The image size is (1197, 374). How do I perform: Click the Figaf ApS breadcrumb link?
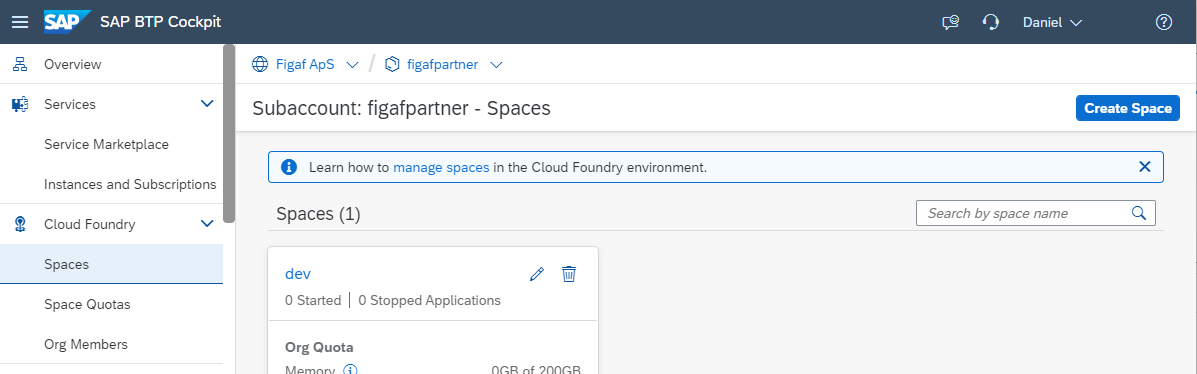(x=305, y=65)
